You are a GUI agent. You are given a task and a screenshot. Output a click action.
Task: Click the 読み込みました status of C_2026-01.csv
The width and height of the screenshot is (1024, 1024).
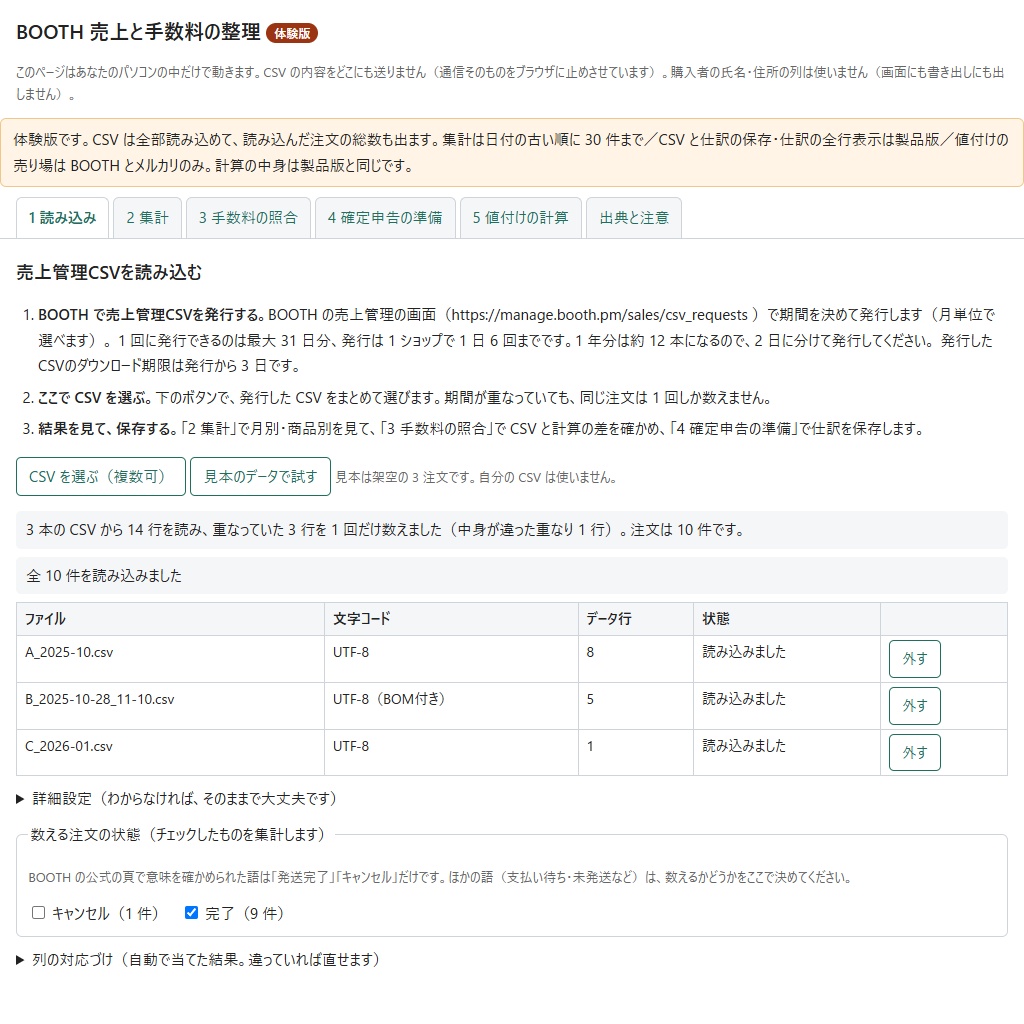coord(744,746)
